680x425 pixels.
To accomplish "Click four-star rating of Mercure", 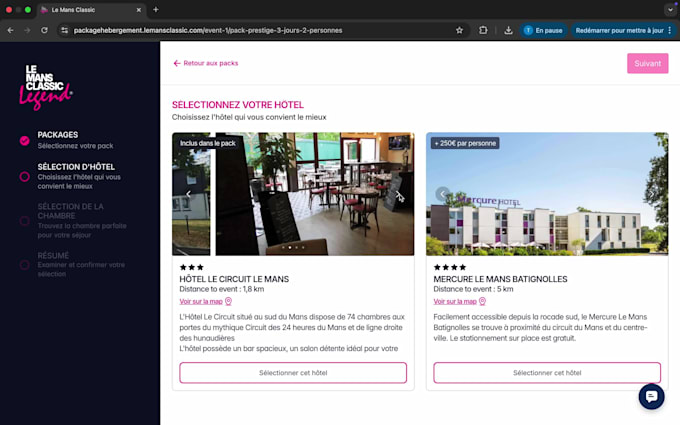I will pyautogui.click(x=450, y=267).
